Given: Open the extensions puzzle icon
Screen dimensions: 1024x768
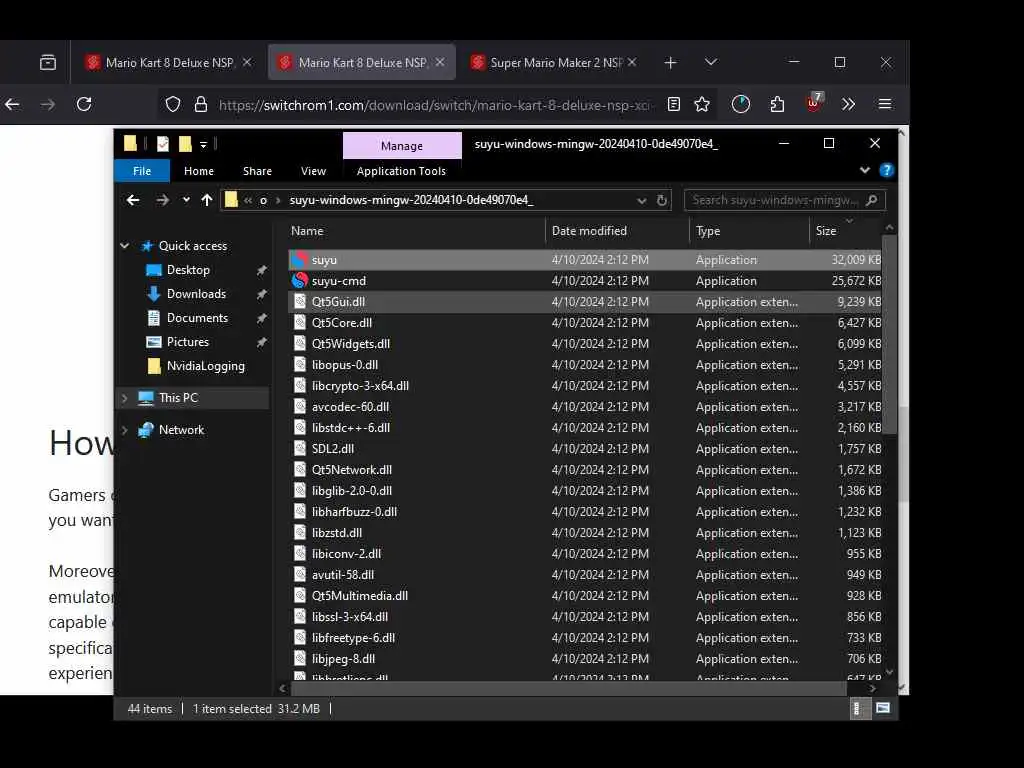Looking at the screenshot, I should coord(777,104).
